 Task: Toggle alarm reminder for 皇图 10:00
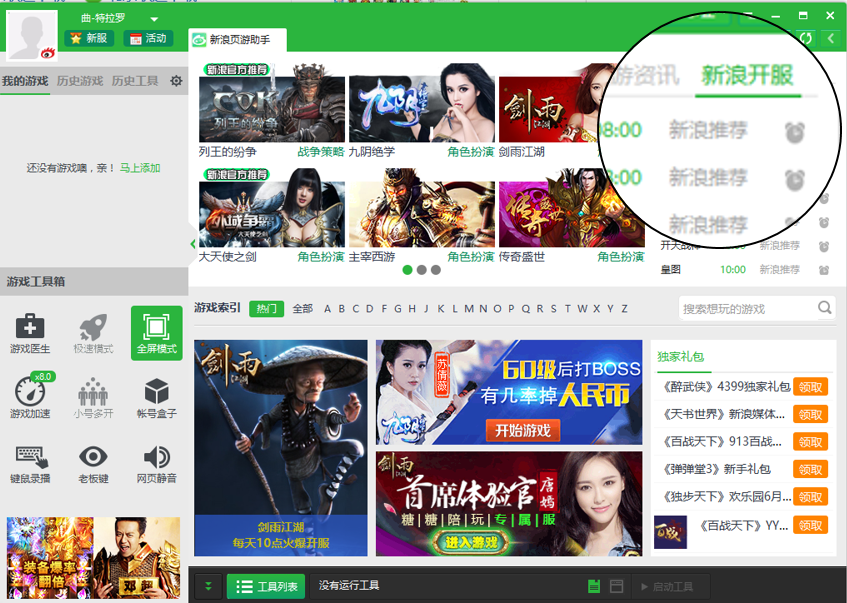point(824,270)
